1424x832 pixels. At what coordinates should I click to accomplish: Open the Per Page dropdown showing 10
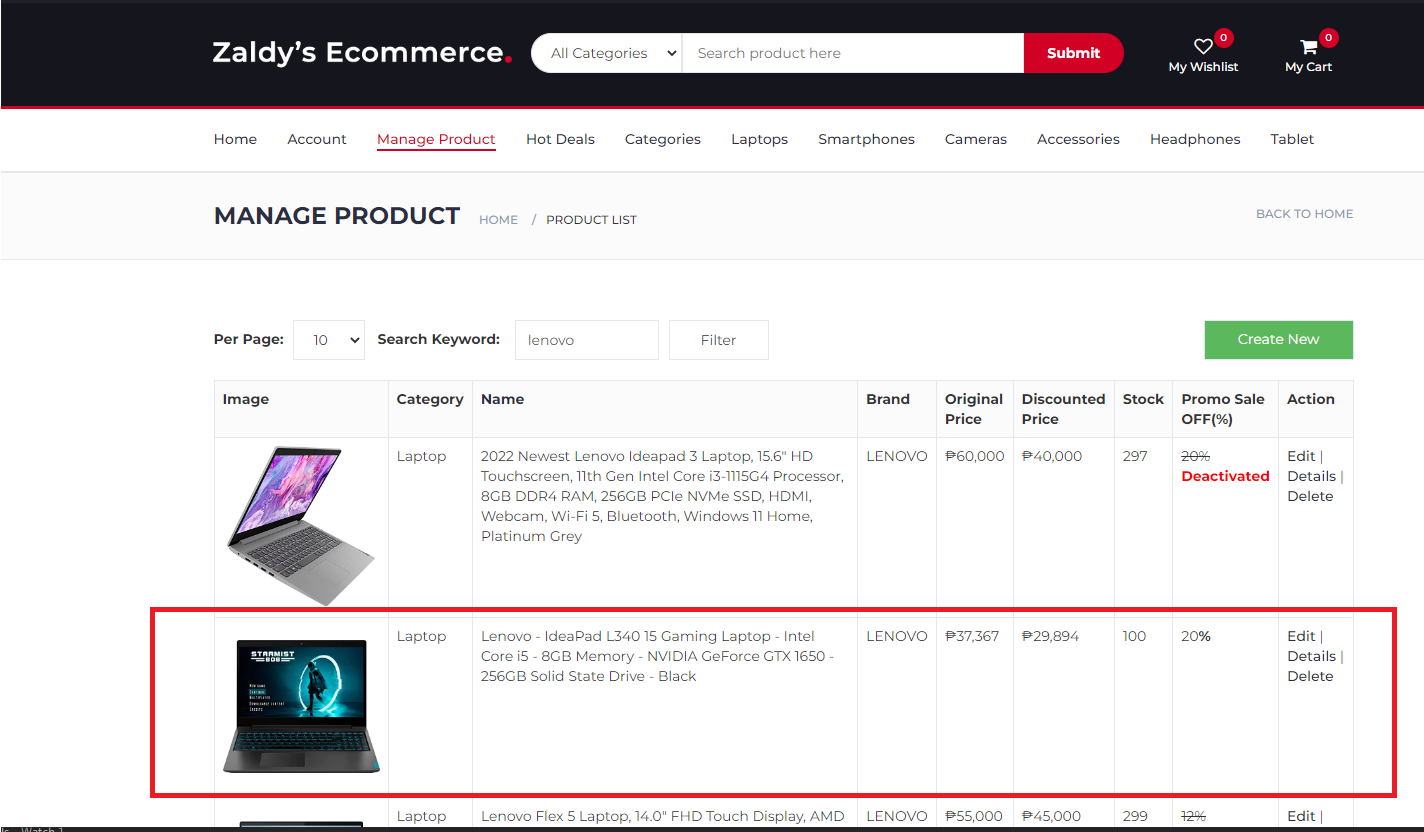tap(328, 339)
